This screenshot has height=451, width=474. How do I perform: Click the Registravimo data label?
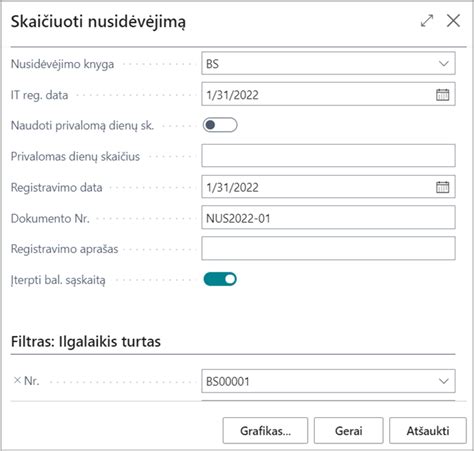click(56, 187)
